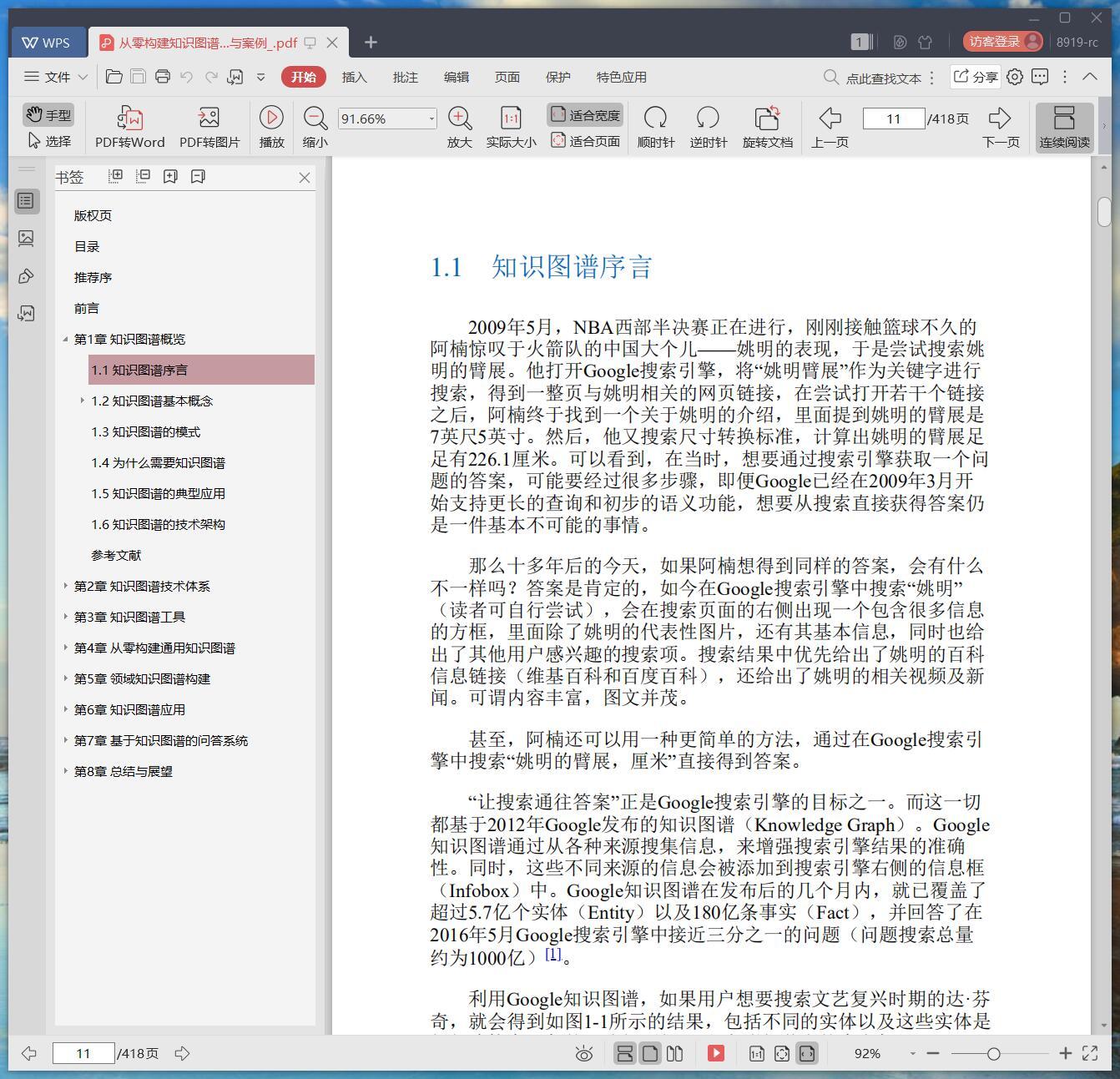Open a new tab with plus button
Image resolution: width=1120 pixels, height=1079 pixels.
pos(371,42)
